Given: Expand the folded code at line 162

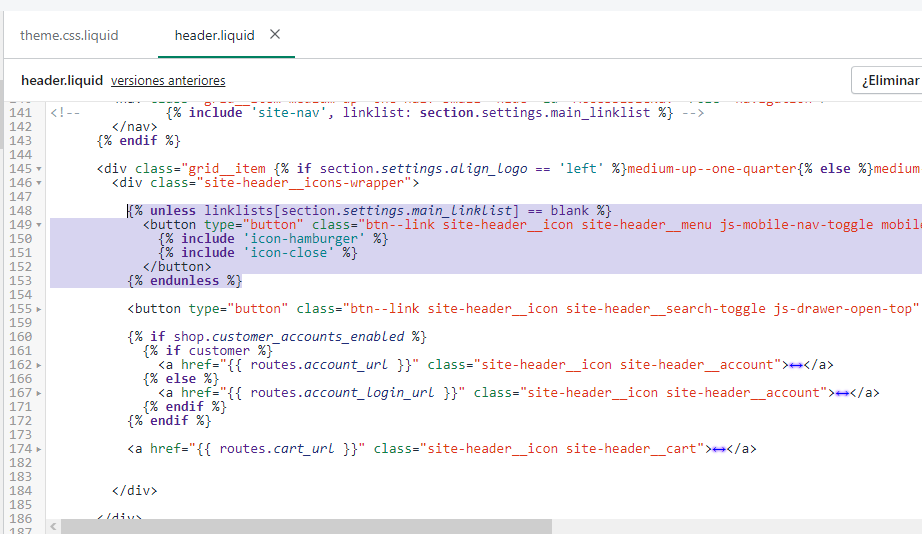Looking at the screenshot, I should 39,365.
